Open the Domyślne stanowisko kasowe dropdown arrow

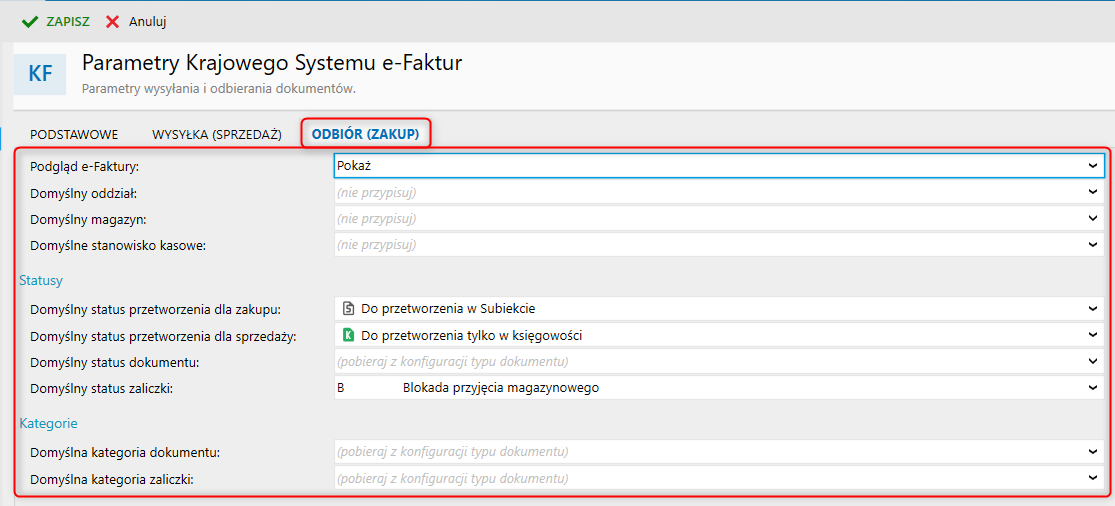coord(1094,245)
